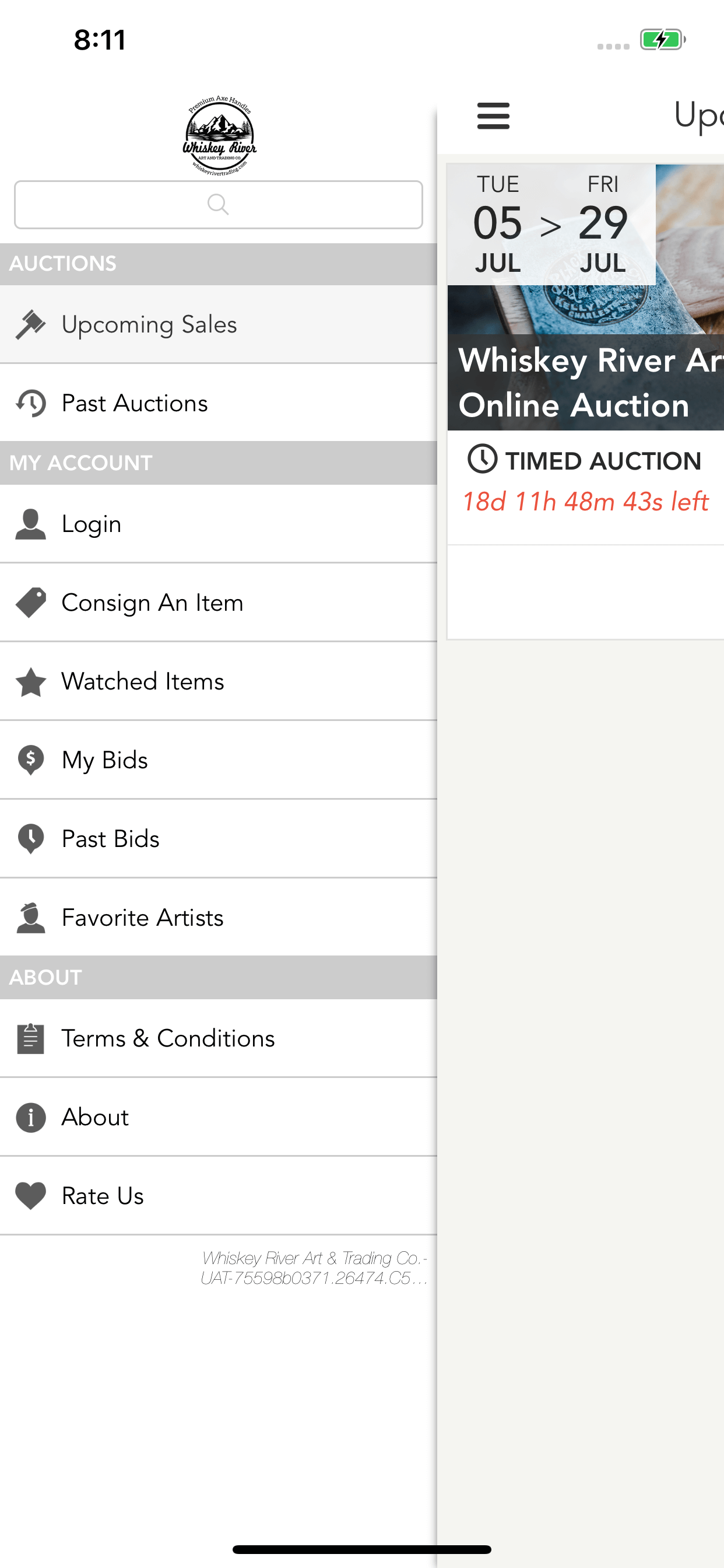The width and height of the screenshot is (724, 1568).
Task: Click the info icon next to About
Action: [x=30, y=1118]
